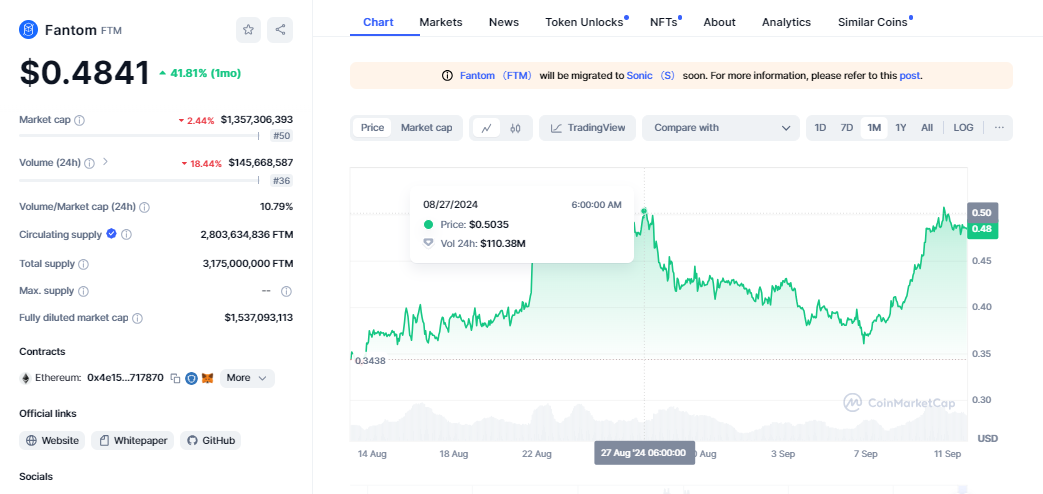Viewport: 1043px width, 494px height.
Task: Set chart range to 1D
Action: (x=821, y=128)
